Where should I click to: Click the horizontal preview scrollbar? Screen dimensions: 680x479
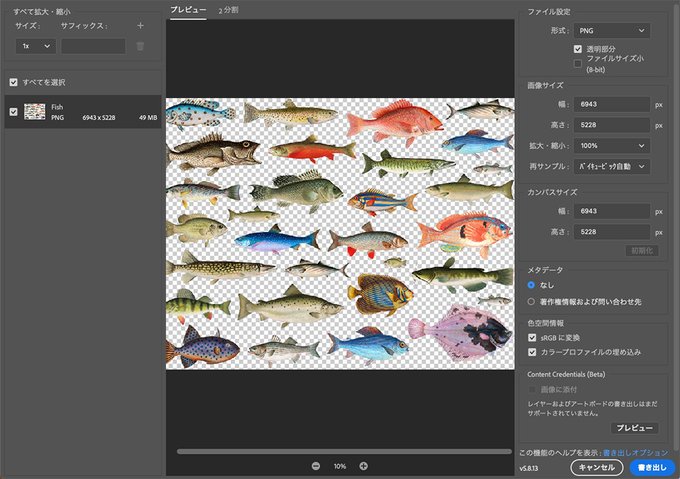click(344, 452)
